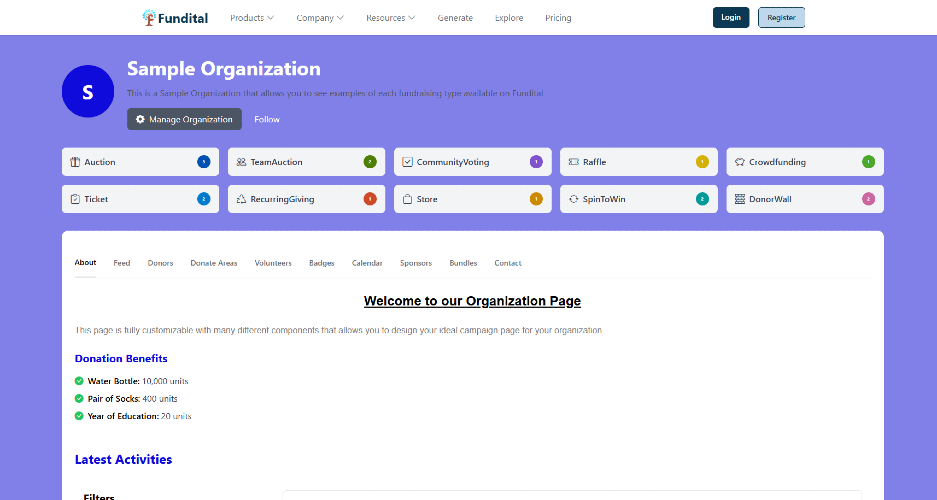Viewport: 937px width, 500px height.
Task: Click the gear icon in Manage Organization
Action: [x=140, y=119]
